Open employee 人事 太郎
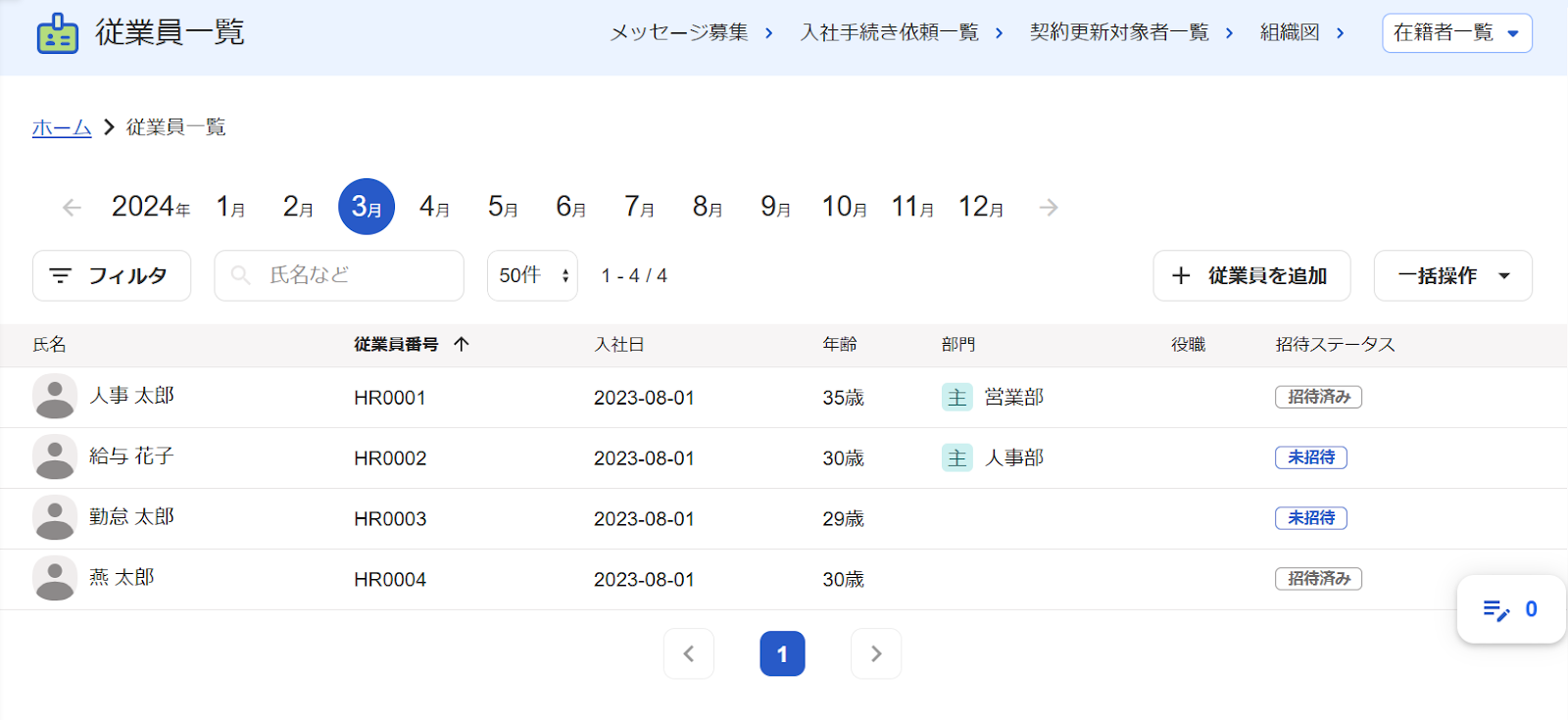Image resolution: width=1568 pixels, height=720 pixels. pos(131,395)
